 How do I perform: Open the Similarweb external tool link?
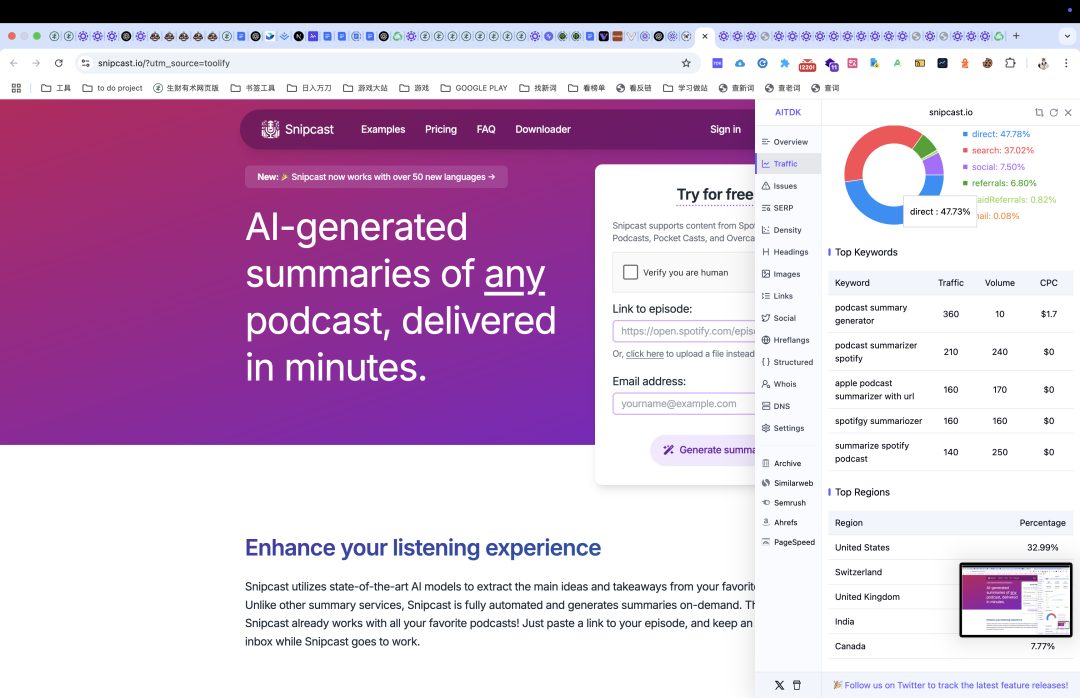click(x=787, y=484)
